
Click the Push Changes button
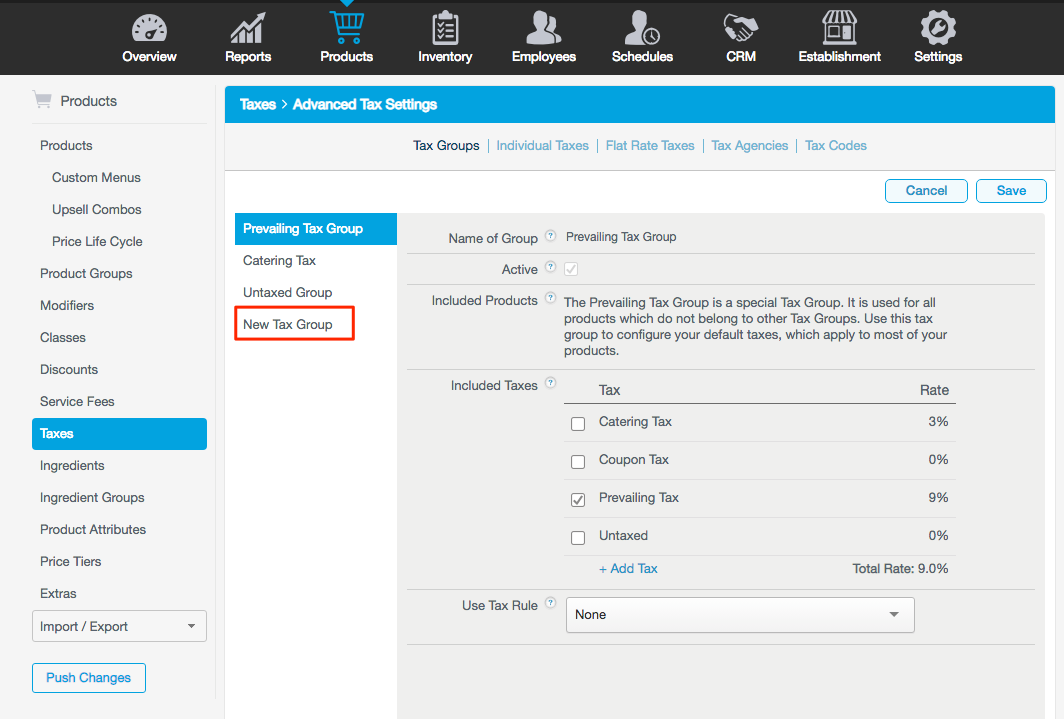(88, 677)
